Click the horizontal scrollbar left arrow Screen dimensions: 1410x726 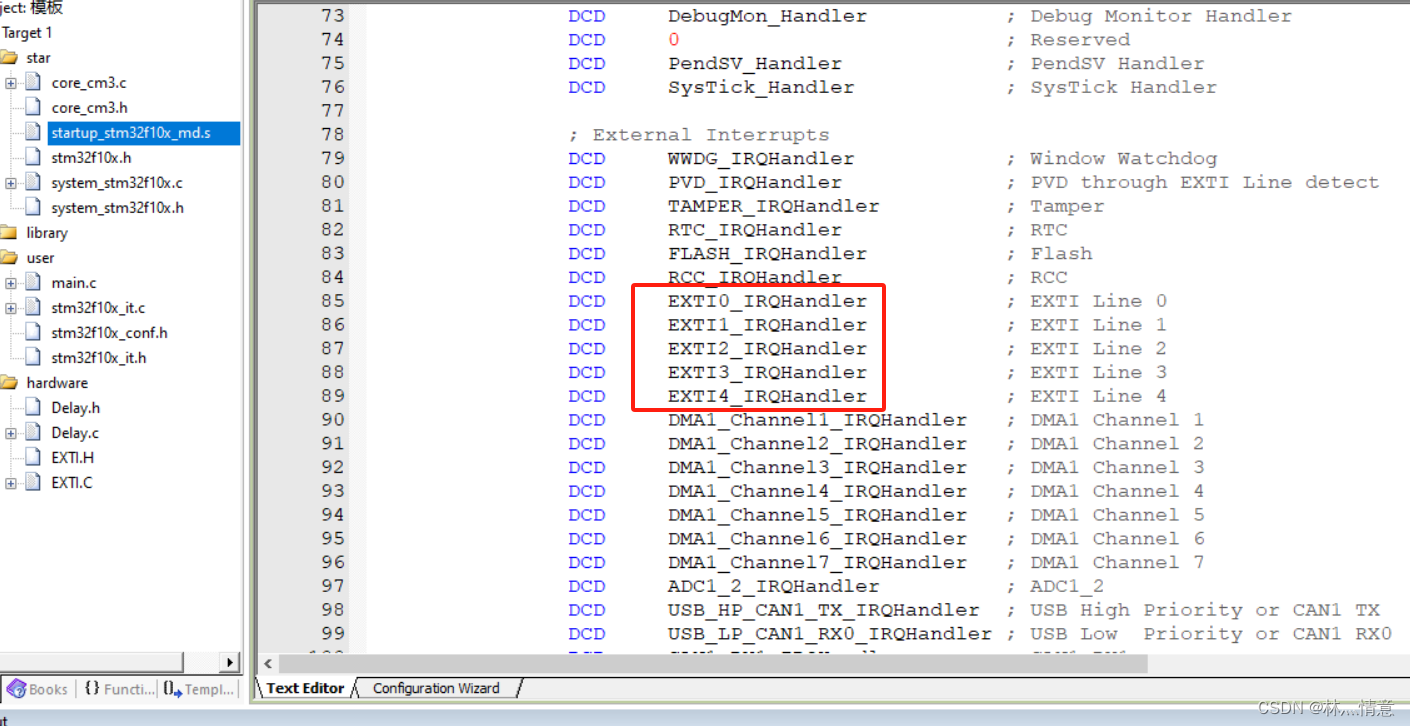pyautogui.click(x=267, y=663)
